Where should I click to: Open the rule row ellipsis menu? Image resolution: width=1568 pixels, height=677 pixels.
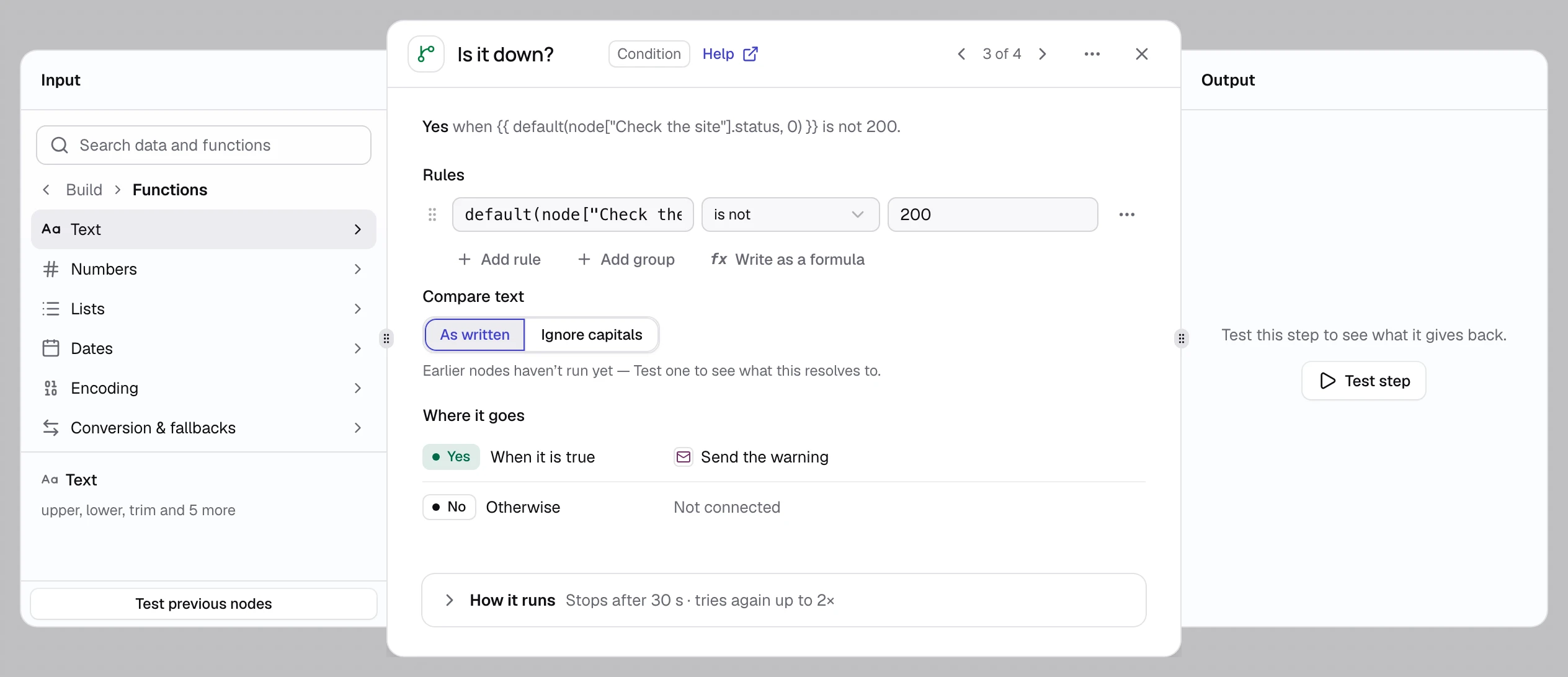click(1127, 215)
